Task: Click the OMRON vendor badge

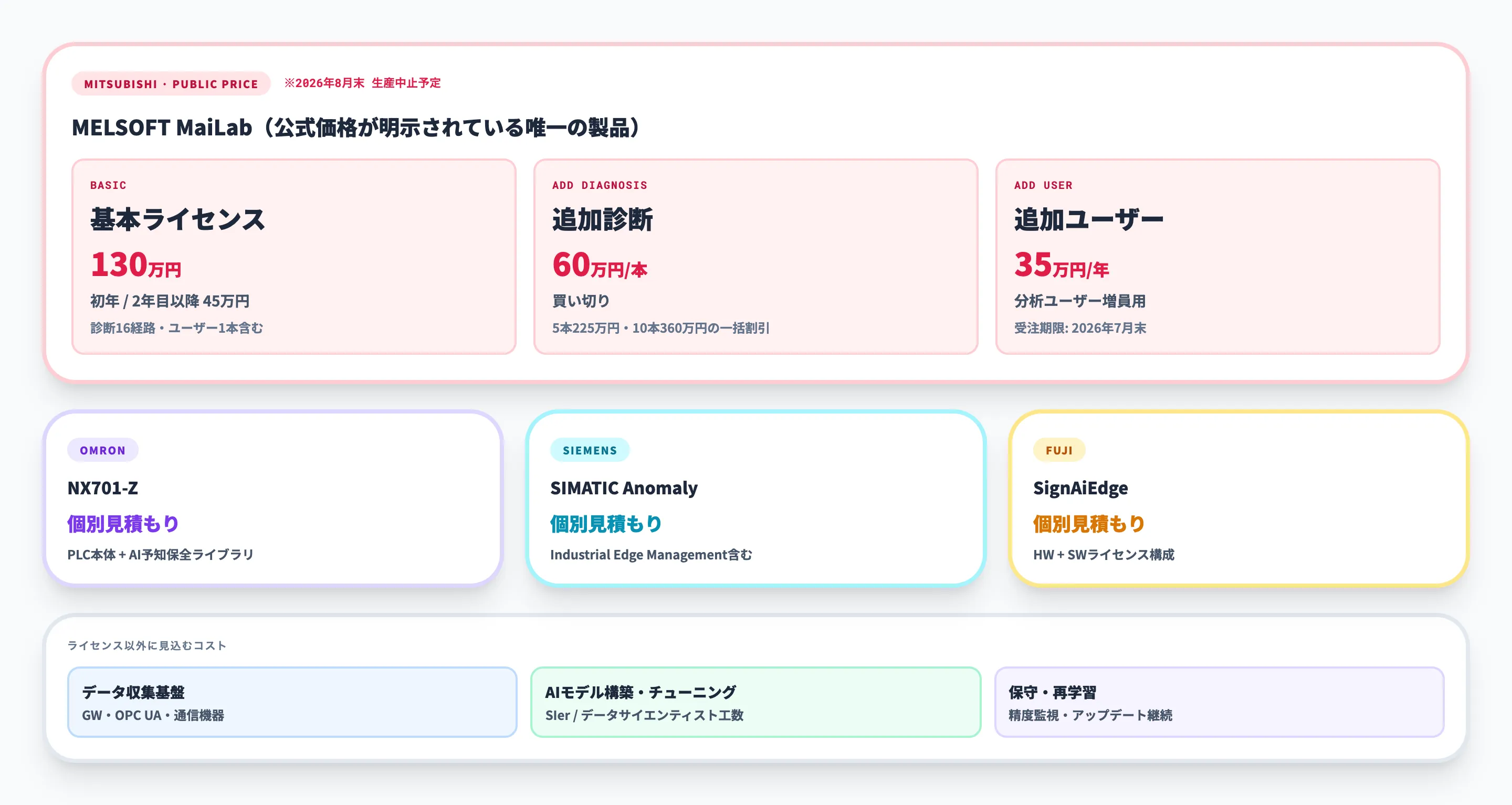Action: click(102, 450)
